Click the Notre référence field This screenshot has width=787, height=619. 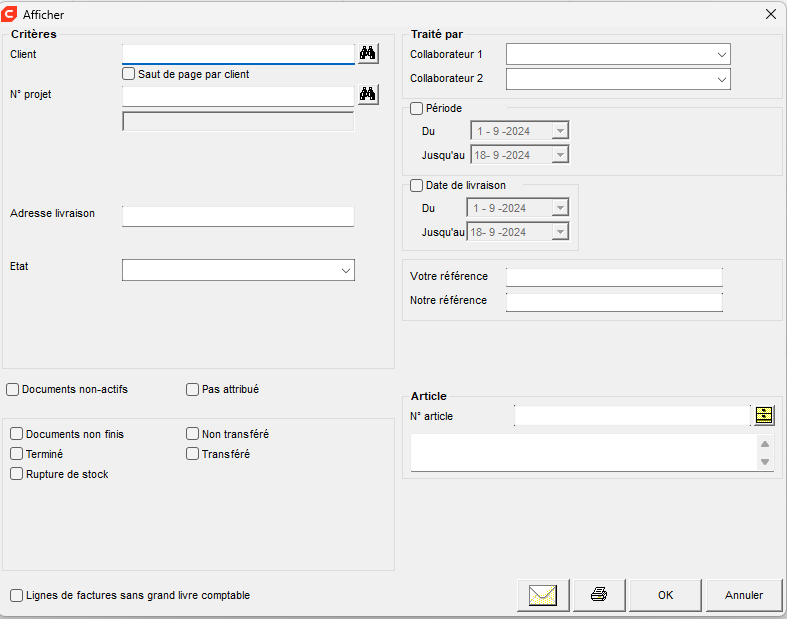pos(614,302)
